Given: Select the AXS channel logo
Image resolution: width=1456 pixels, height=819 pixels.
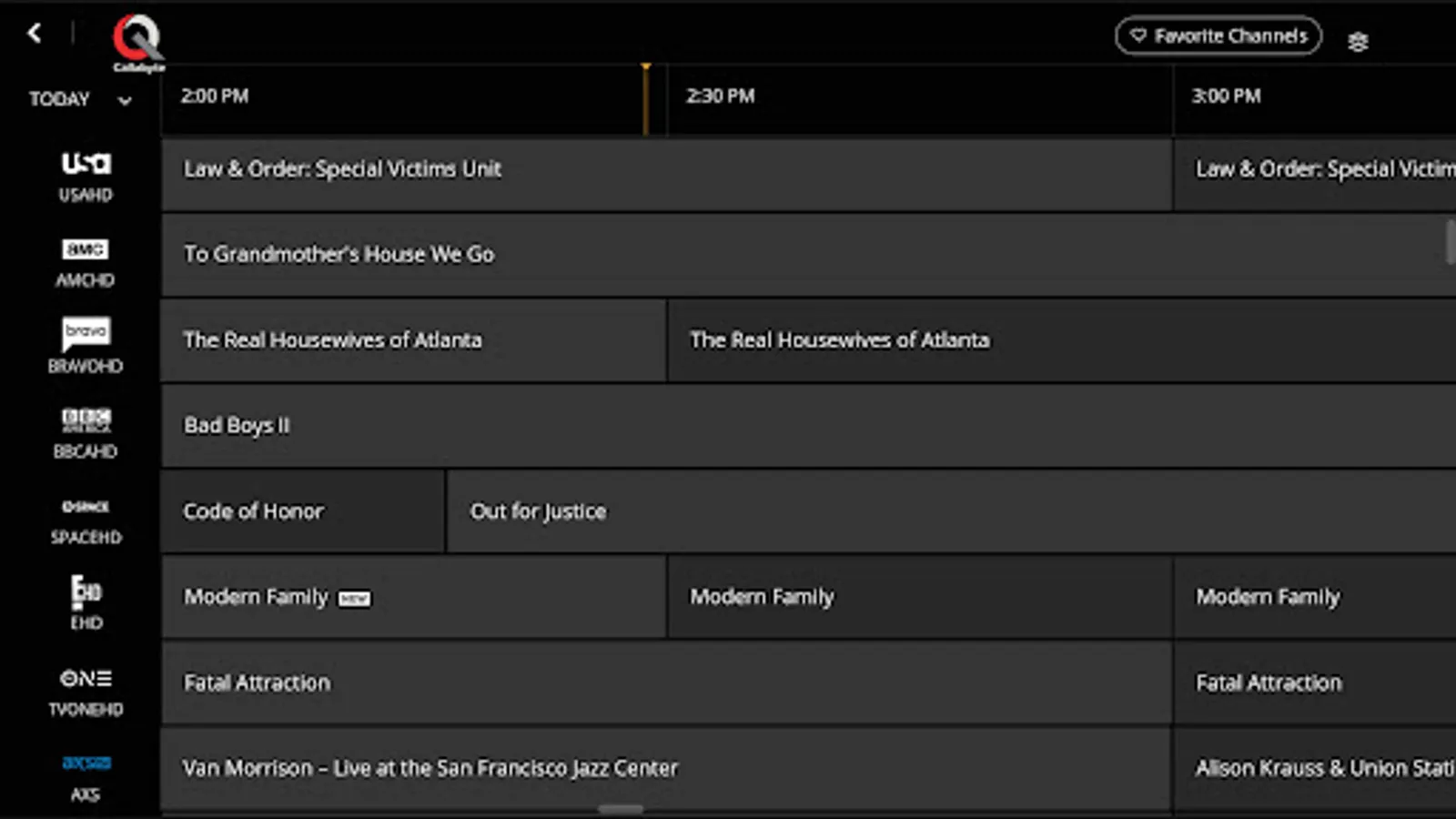Looking at the screenshot, I should click(86, 763).
